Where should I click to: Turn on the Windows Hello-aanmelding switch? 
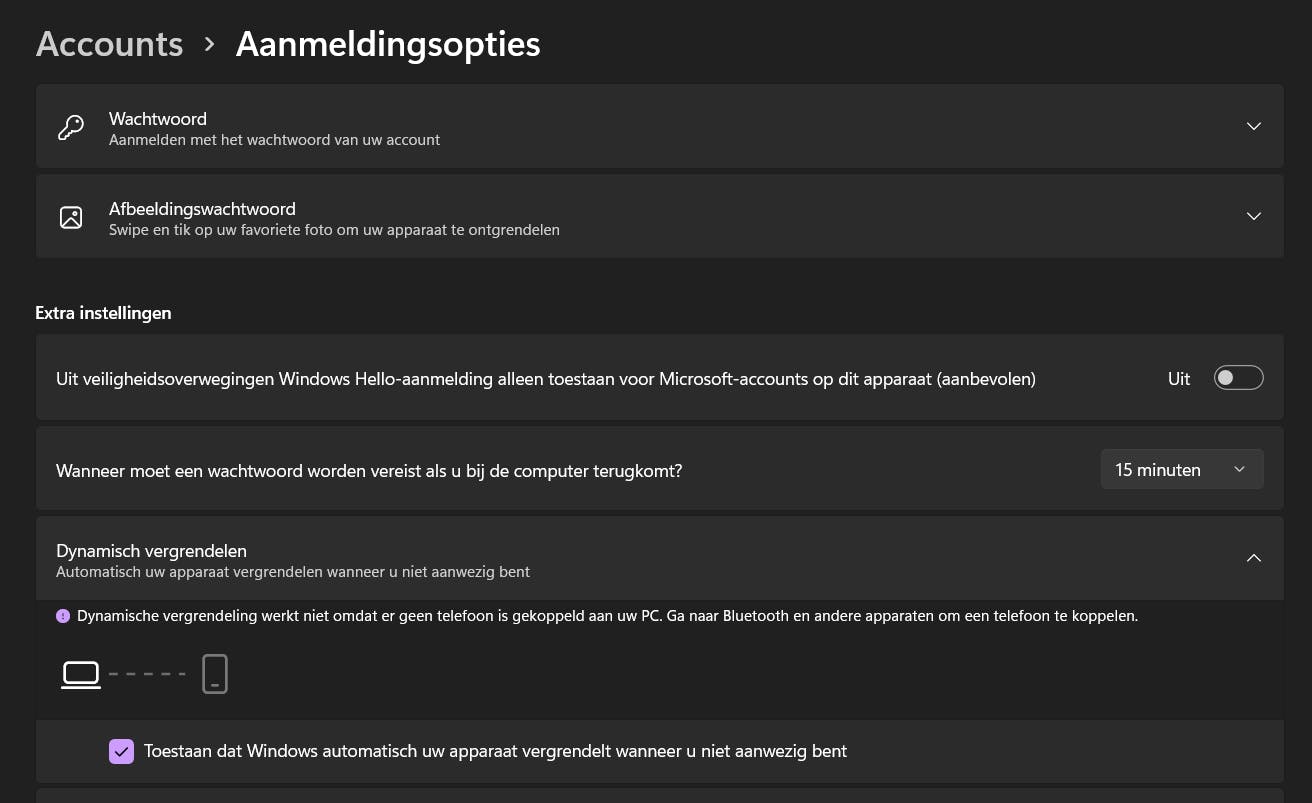click(x=1238, y=378)
